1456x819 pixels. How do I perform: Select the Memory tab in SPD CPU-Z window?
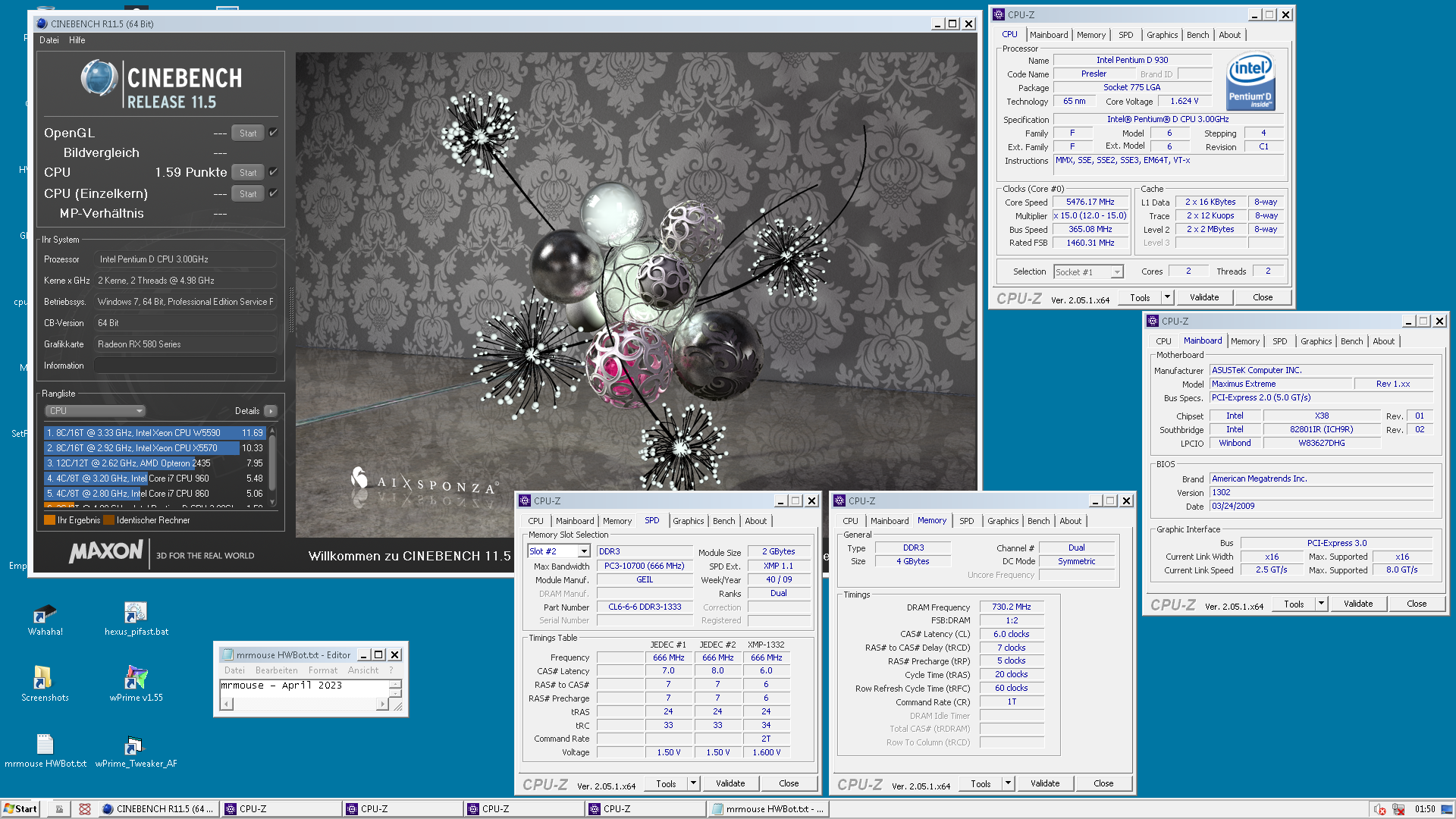pyautogui.click(x=617, y=521)
